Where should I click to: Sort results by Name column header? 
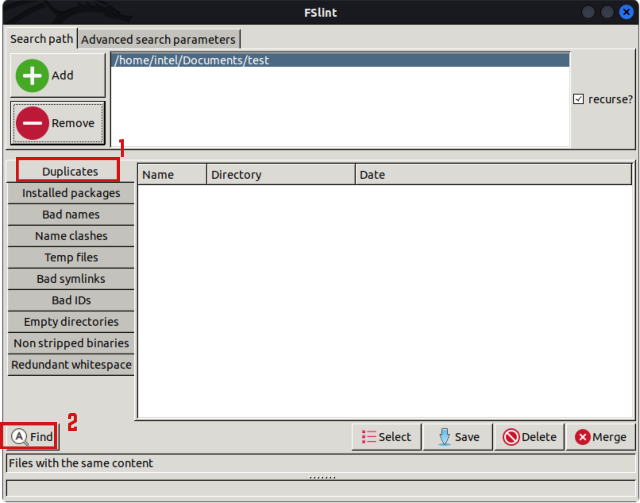[x=171, y=175]
